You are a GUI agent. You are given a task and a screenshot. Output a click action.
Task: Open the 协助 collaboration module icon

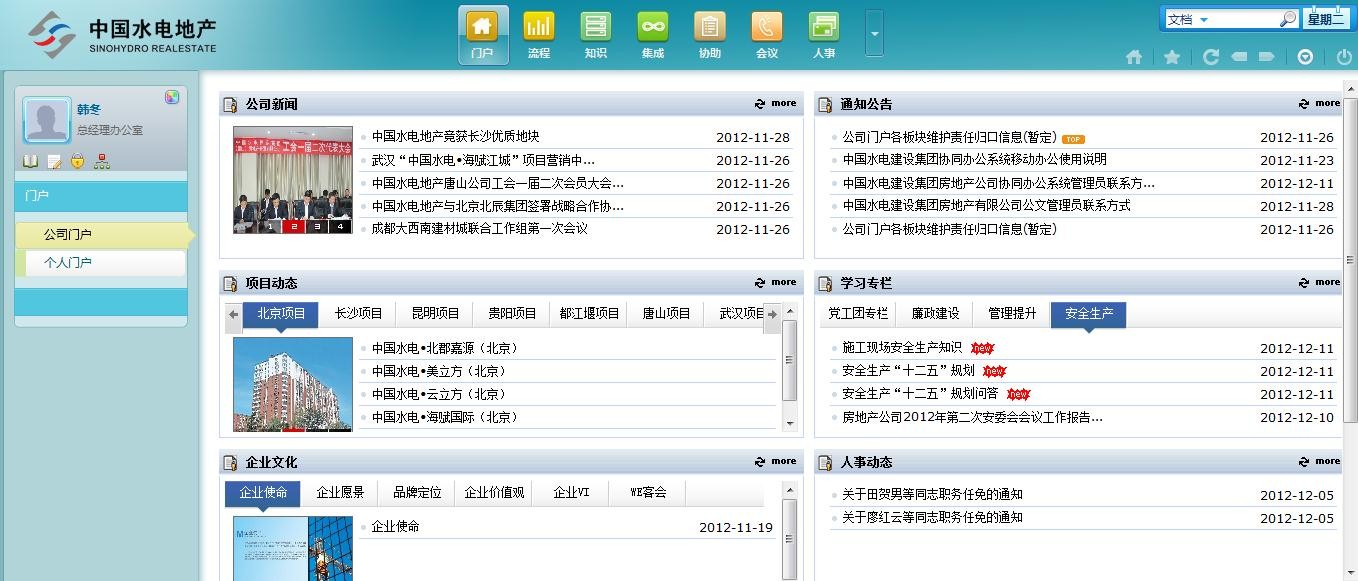710,35
